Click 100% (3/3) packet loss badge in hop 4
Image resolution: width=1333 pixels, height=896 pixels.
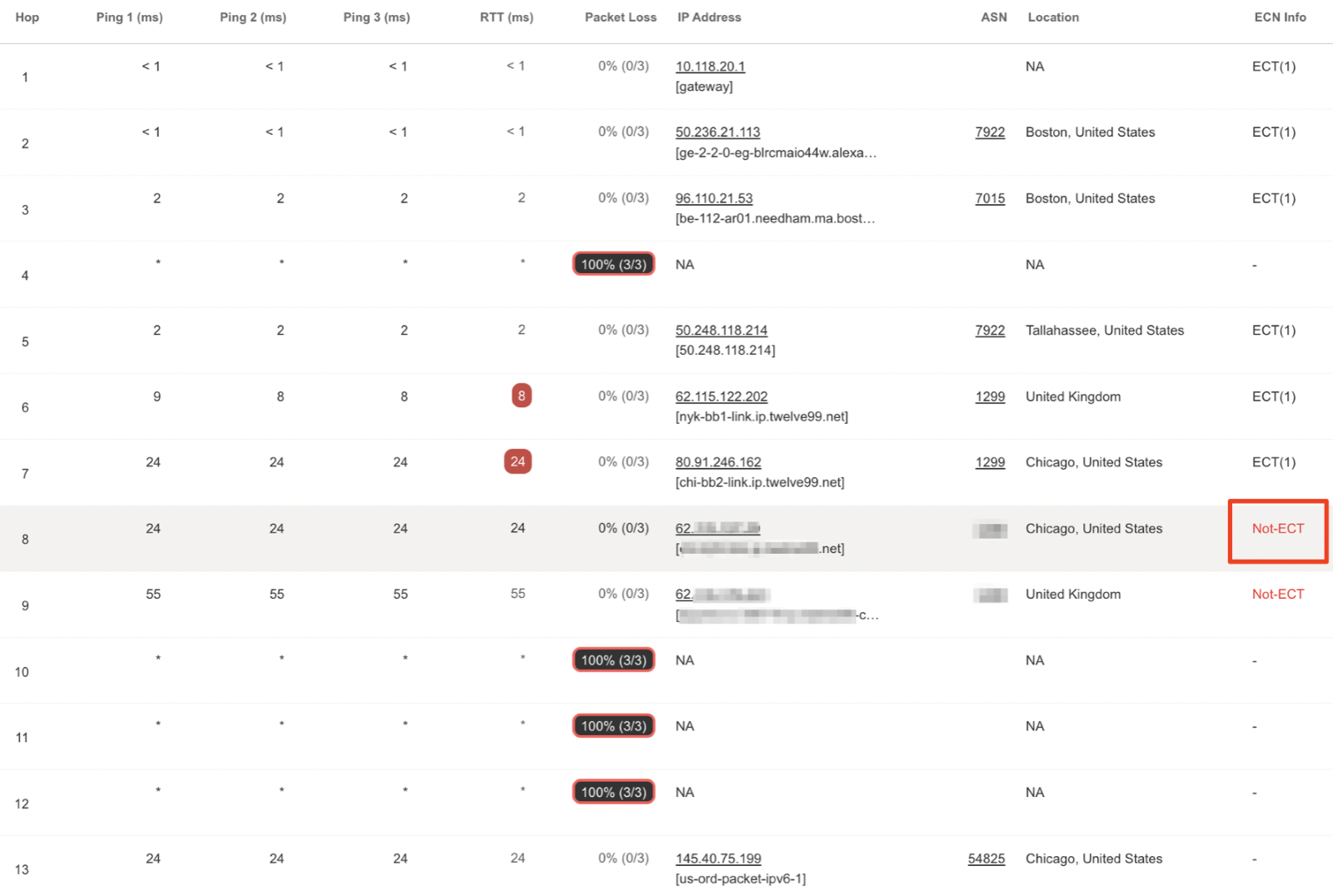(x=614, y=264)
